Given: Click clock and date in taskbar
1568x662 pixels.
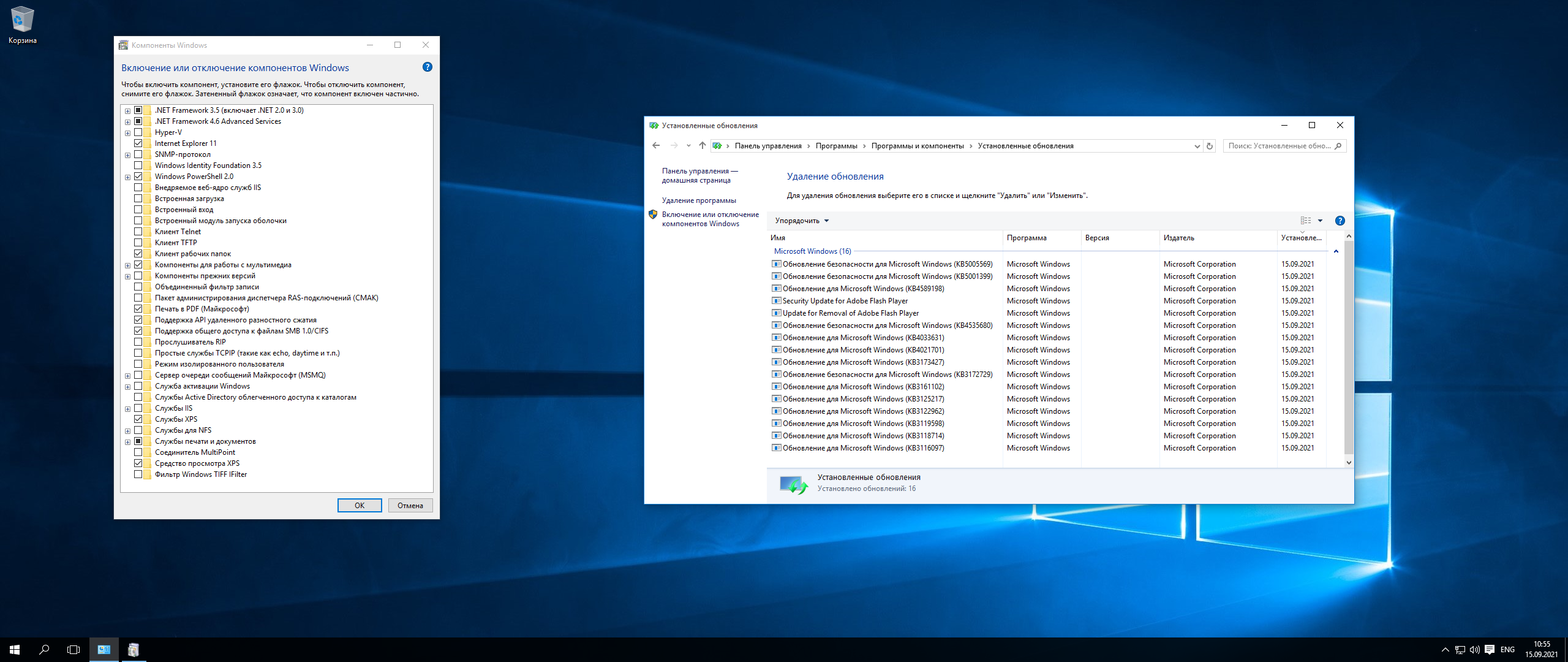Looking at the screenshot, I should click(1541, 650).
